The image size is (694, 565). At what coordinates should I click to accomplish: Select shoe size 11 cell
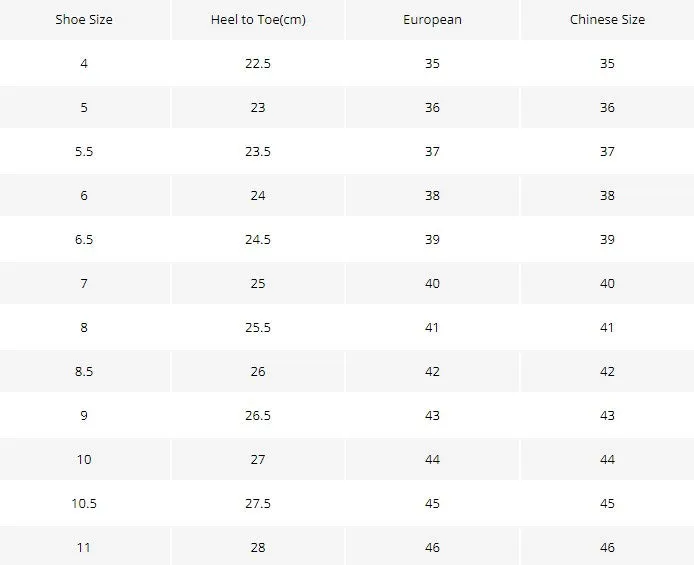84,547
